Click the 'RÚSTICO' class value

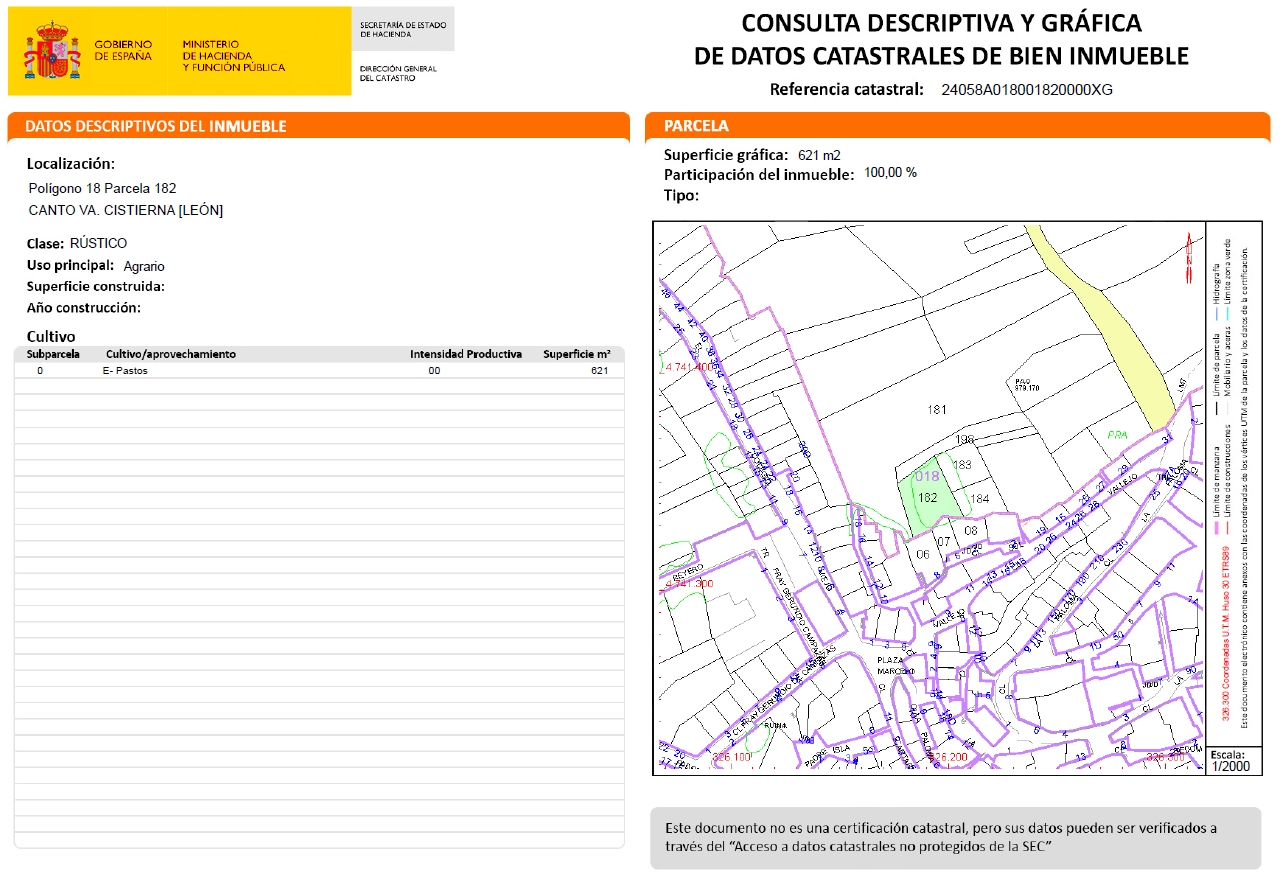click(x=99, y=243)
